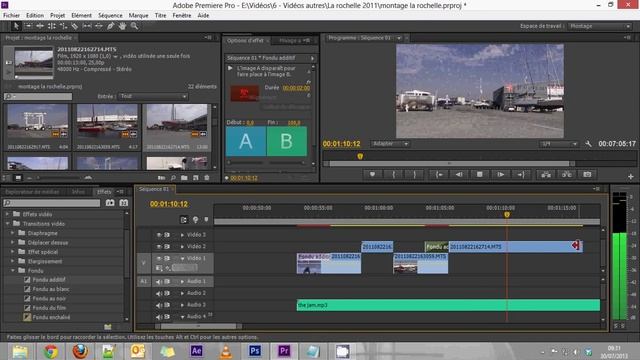
Task: Add timeline marker button in Sequence panel
Action: point(206,220)
